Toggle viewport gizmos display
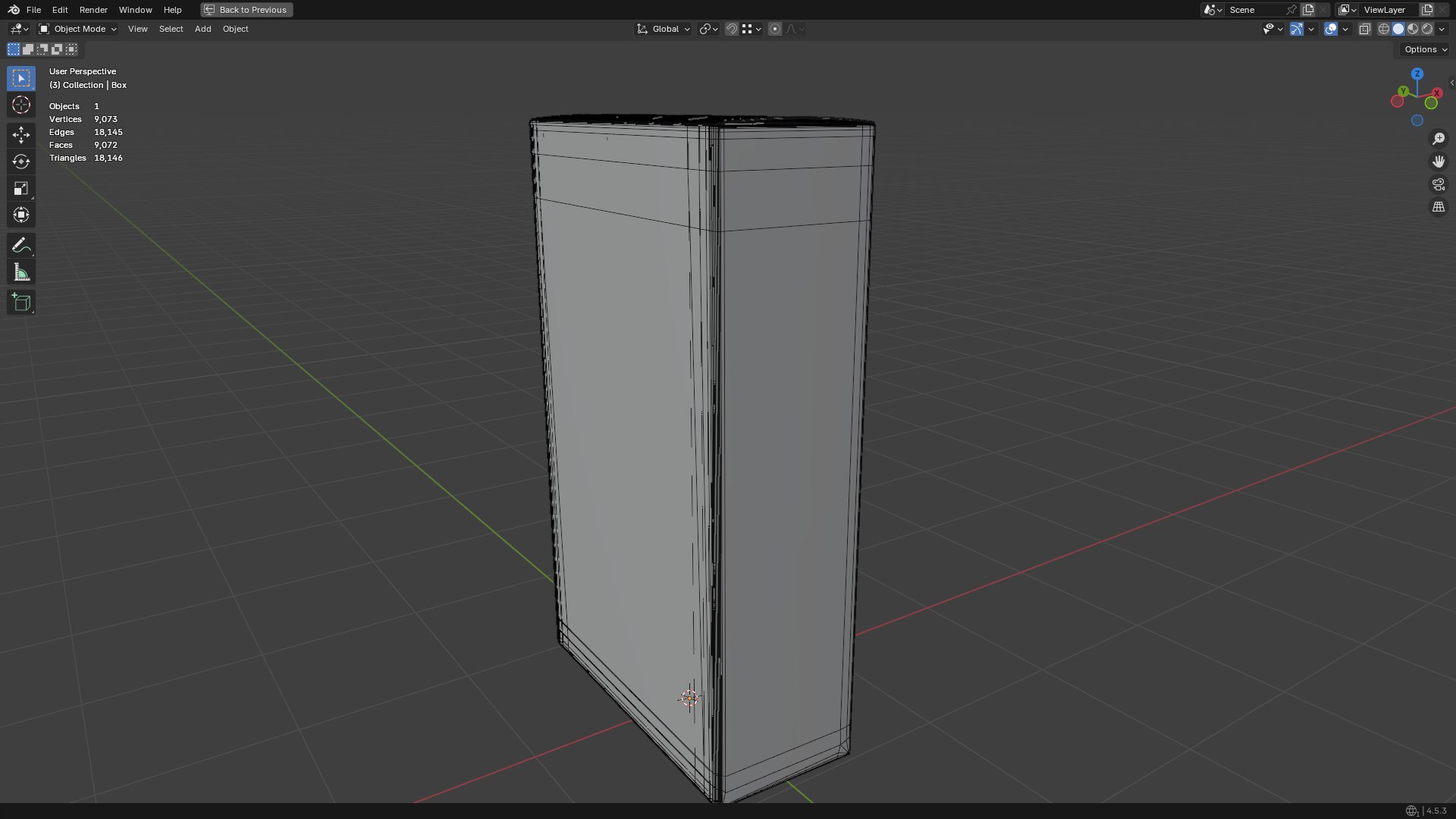Image resolution: width=1456 pixels, height=819 pixels. 1296,29
